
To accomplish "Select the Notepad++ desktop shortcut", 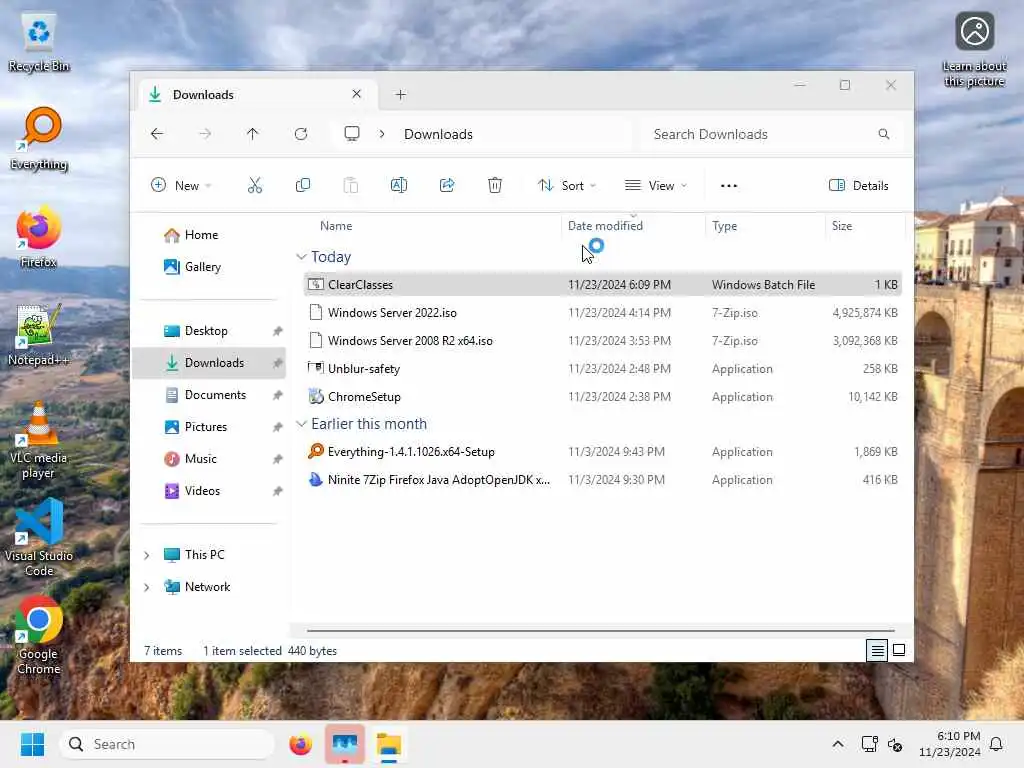I will [39, 335].
